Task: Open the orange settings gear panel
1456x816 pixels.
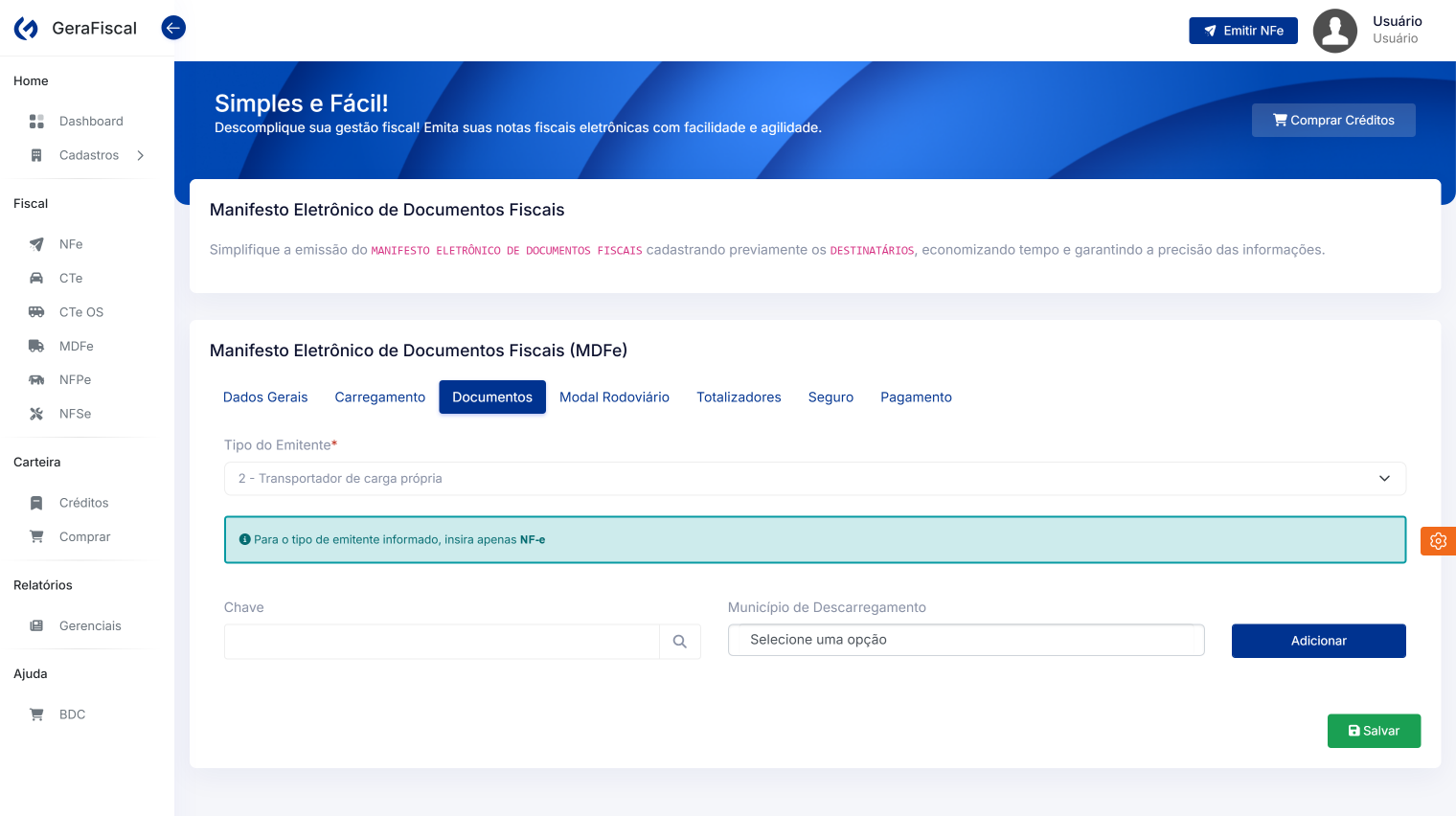Action: point(1438,541)
